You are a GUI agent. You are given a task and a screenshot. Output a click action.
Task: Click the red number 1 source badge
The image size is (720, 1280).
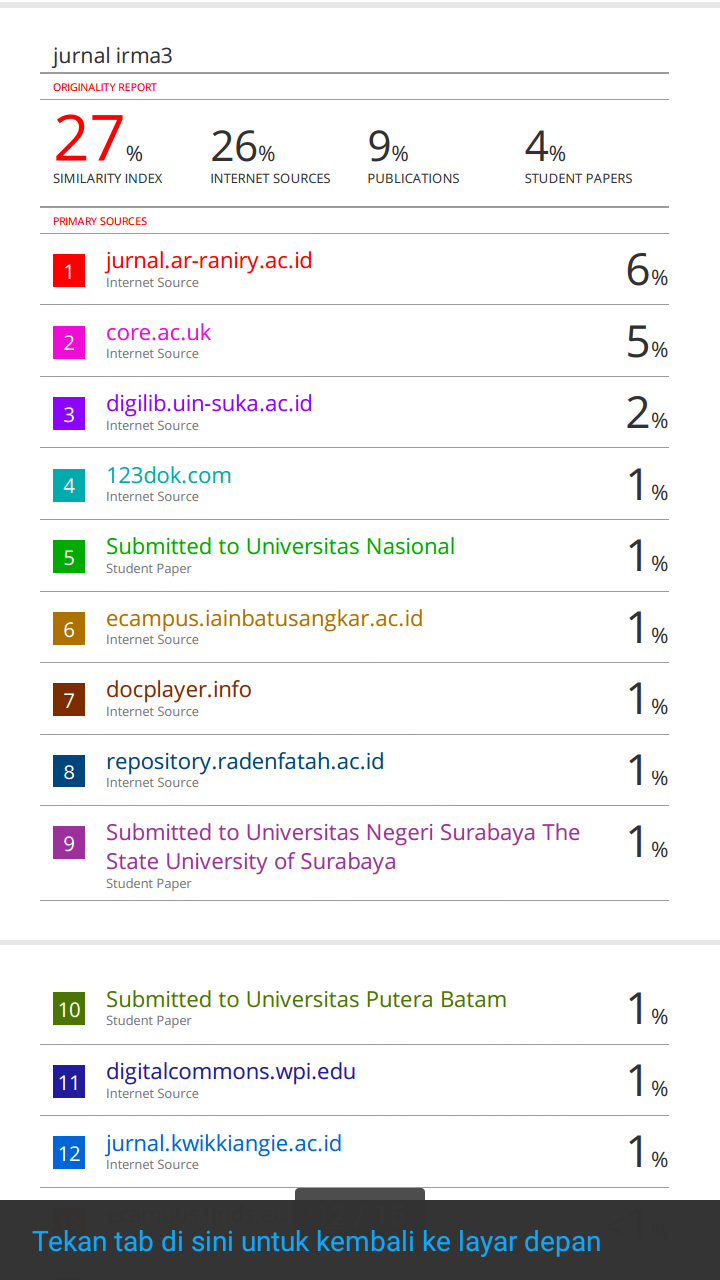coord(69,271)
